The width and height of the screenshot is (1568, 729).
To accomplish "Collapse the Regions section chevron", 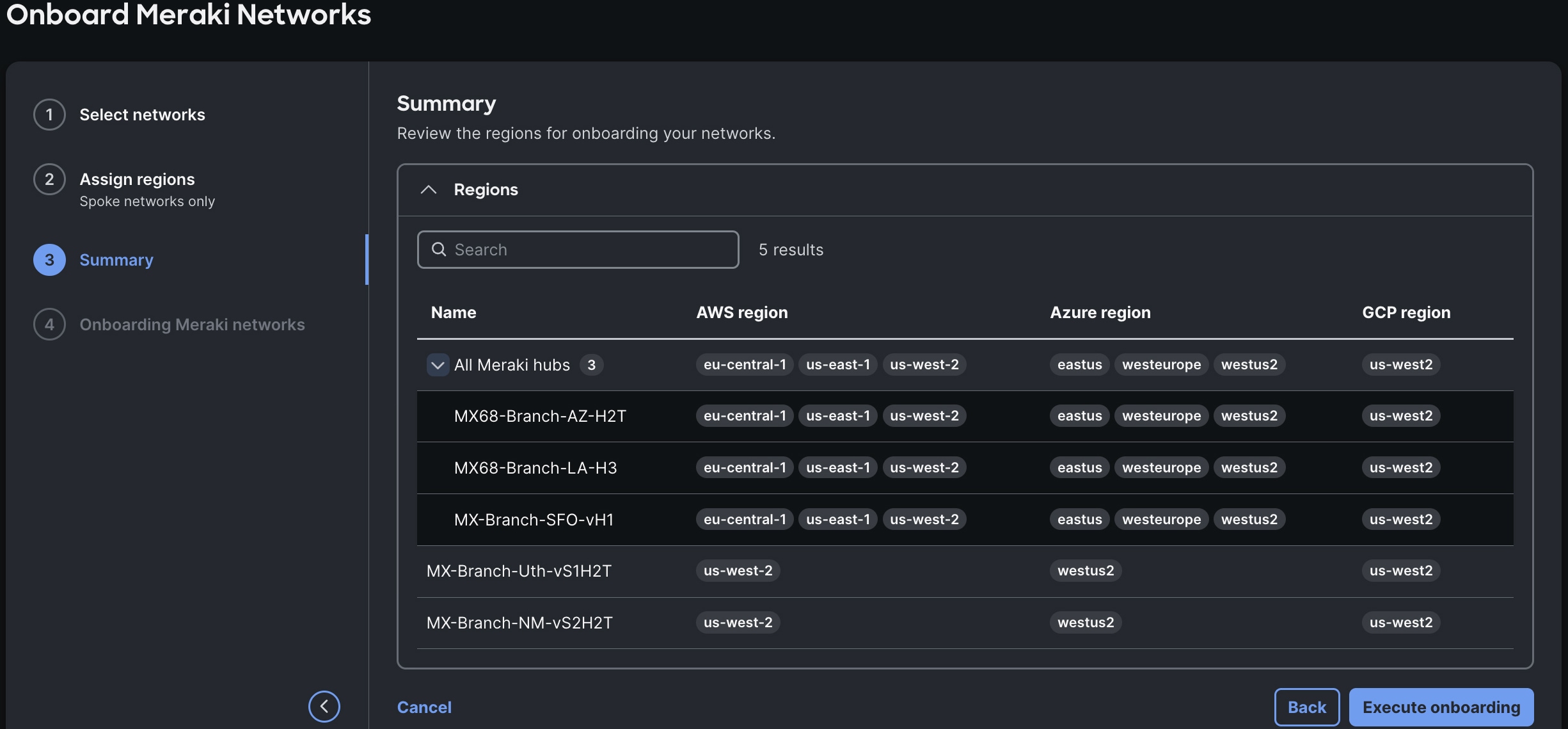I will (429, 189).
